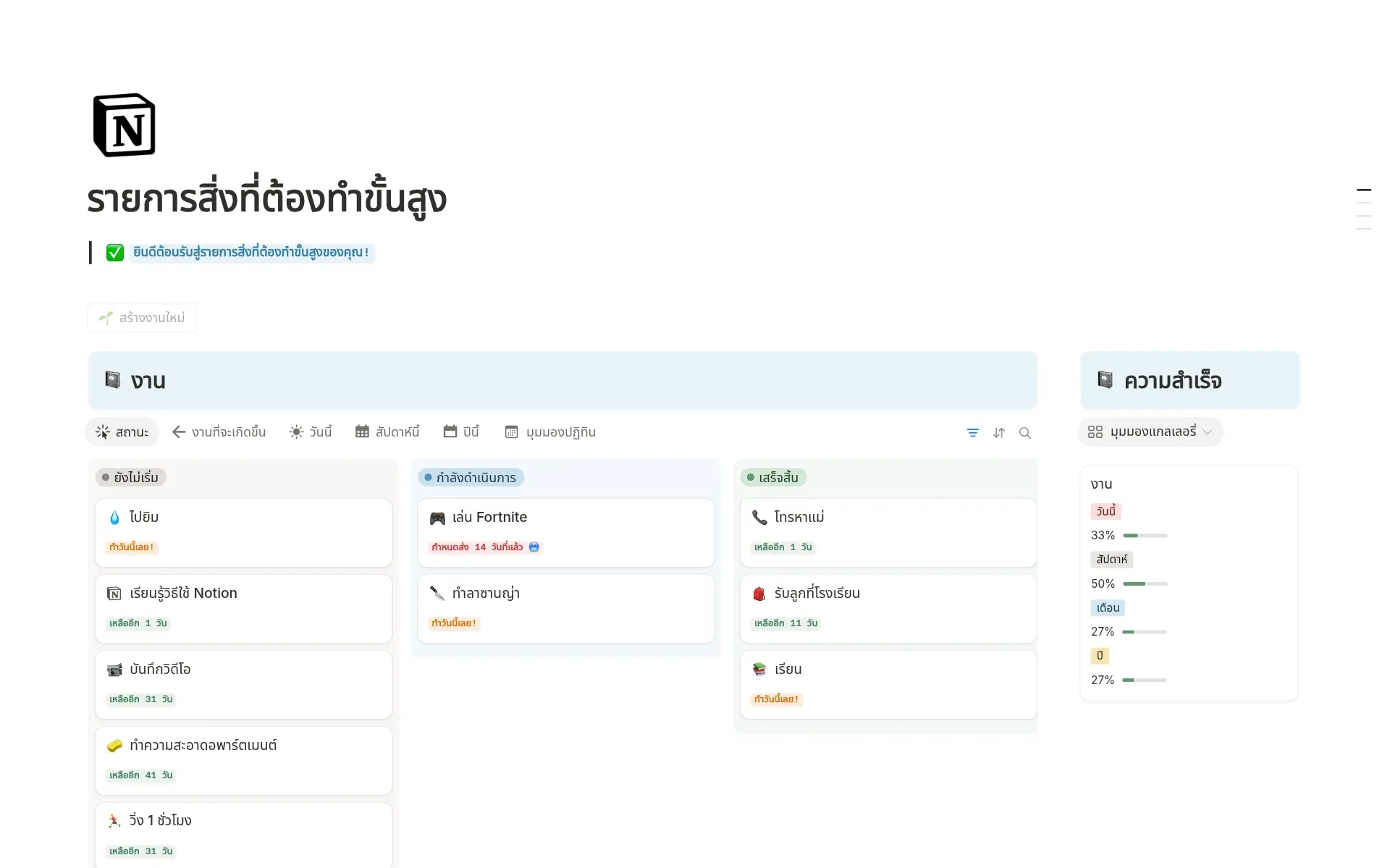Click the seedling icon on สร้างงานใหม่ button
Screen dimensions: 1390x868
(106, 318)
